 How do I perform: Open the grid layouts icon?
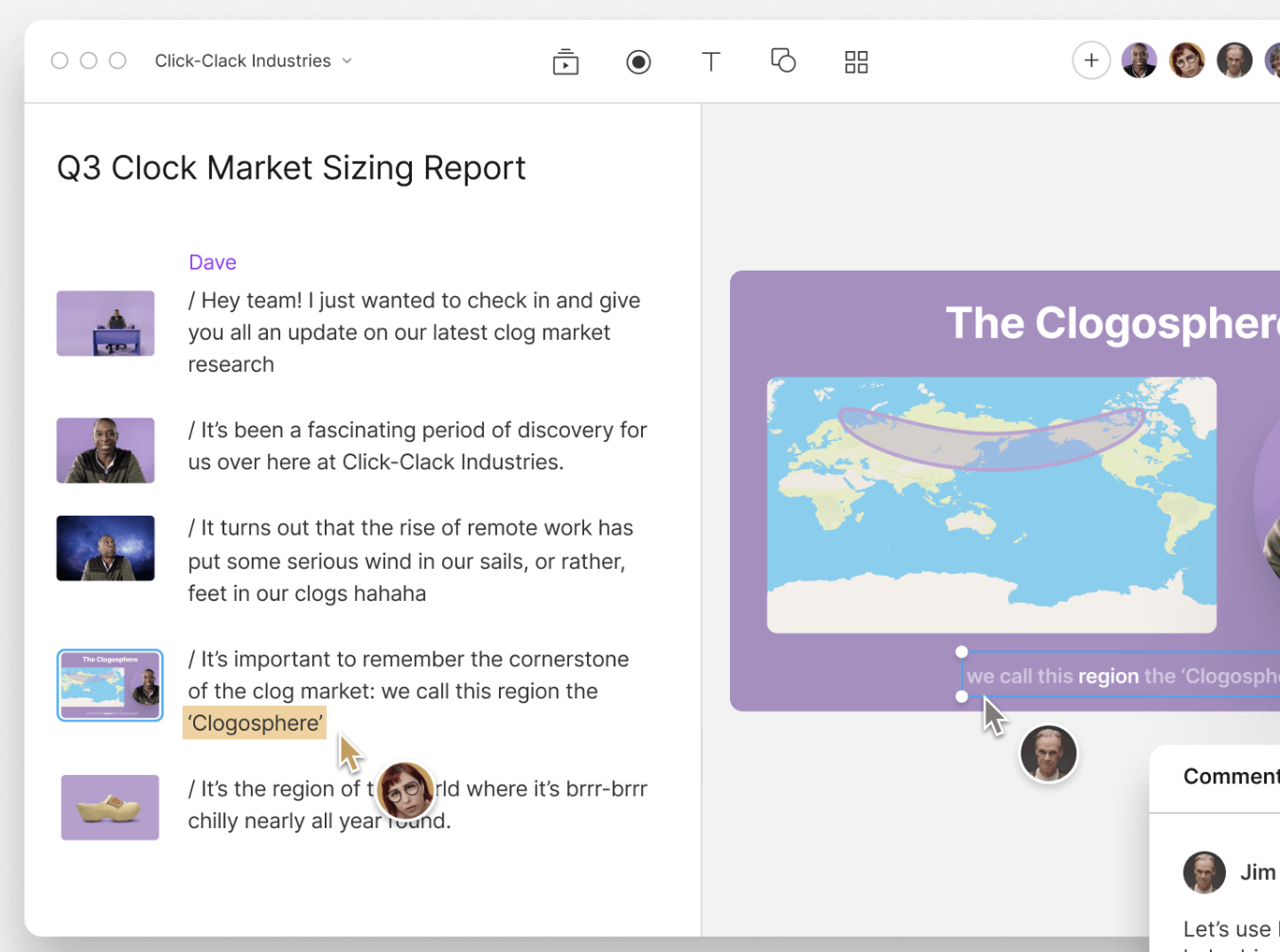[x=856, y=62]
